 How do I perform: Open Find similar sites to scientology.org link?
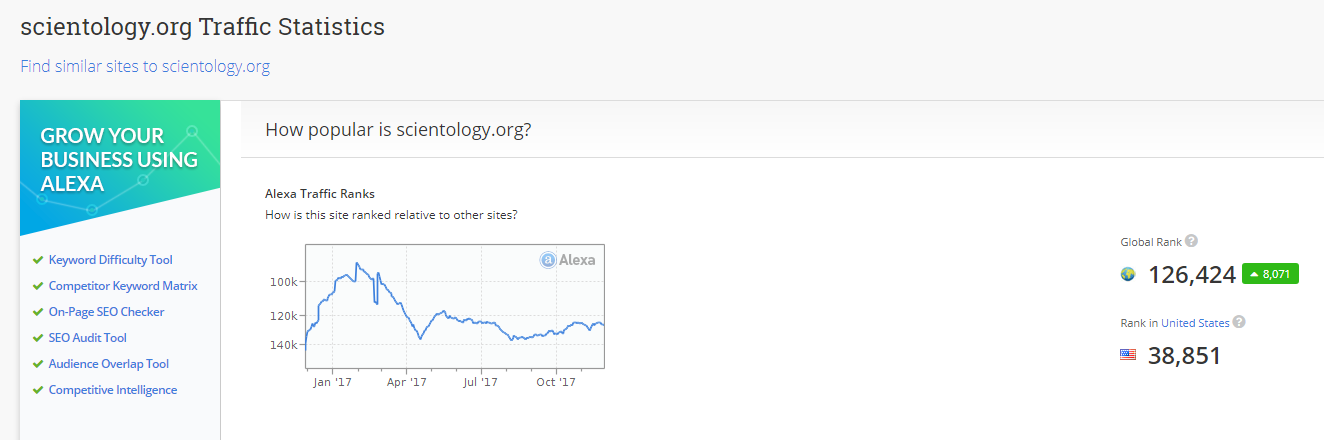pyautogui.click(x=145, y=67)
